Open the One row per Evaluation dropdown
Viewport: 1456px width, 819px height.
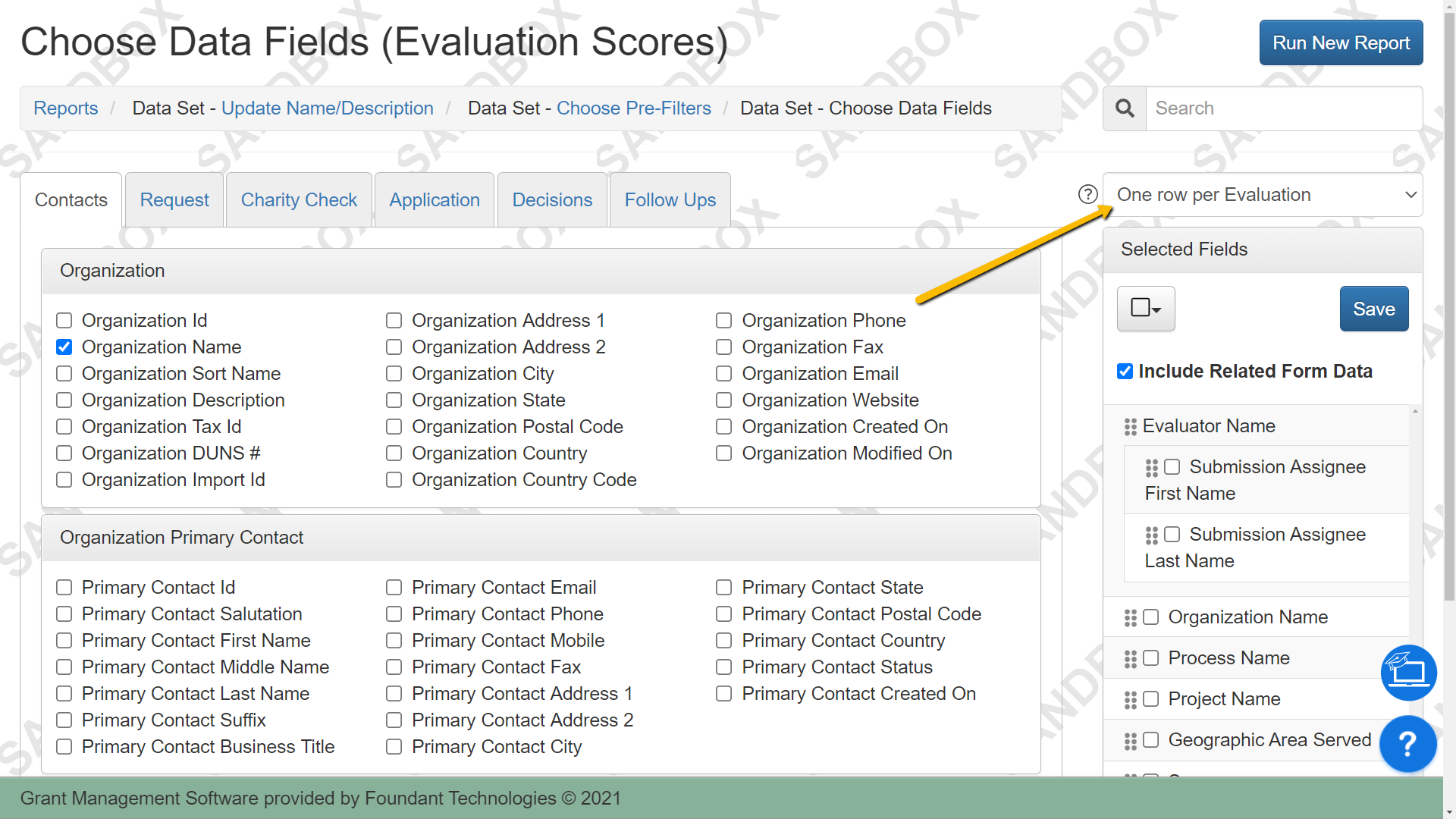[x=1263, y=195]
